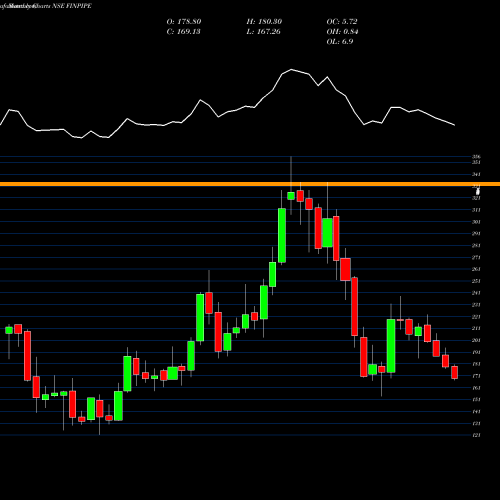This screenshot has height=500, width=500.
Task: Click the 201 price axis label
Action: point(476,340)
